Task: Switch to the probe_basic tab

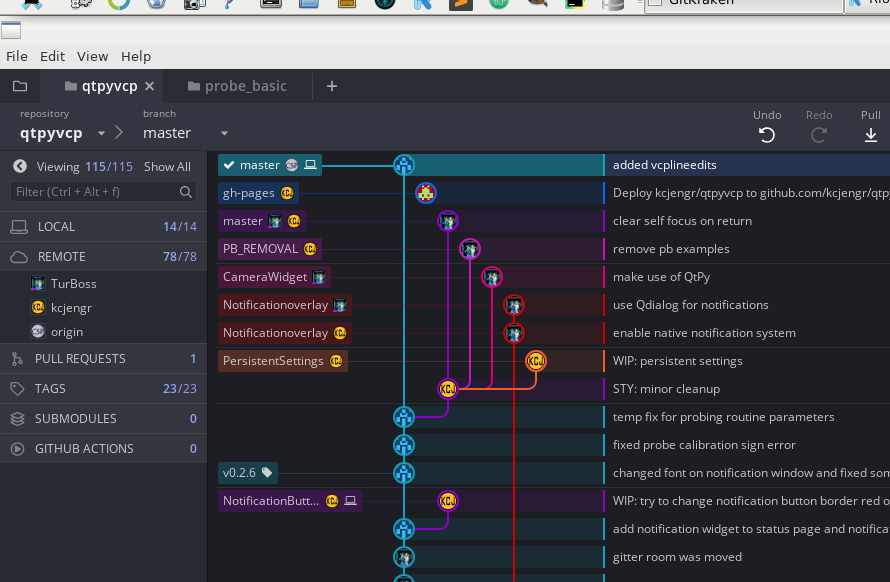Action: tap(237, 86)
